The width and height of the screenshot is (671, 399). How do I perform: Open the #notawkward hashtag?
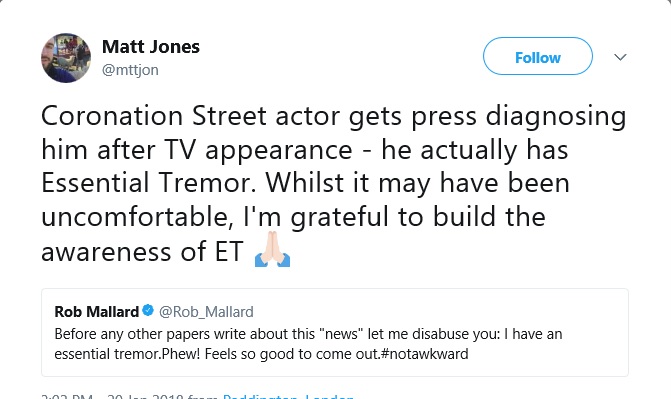click(424, 354)
